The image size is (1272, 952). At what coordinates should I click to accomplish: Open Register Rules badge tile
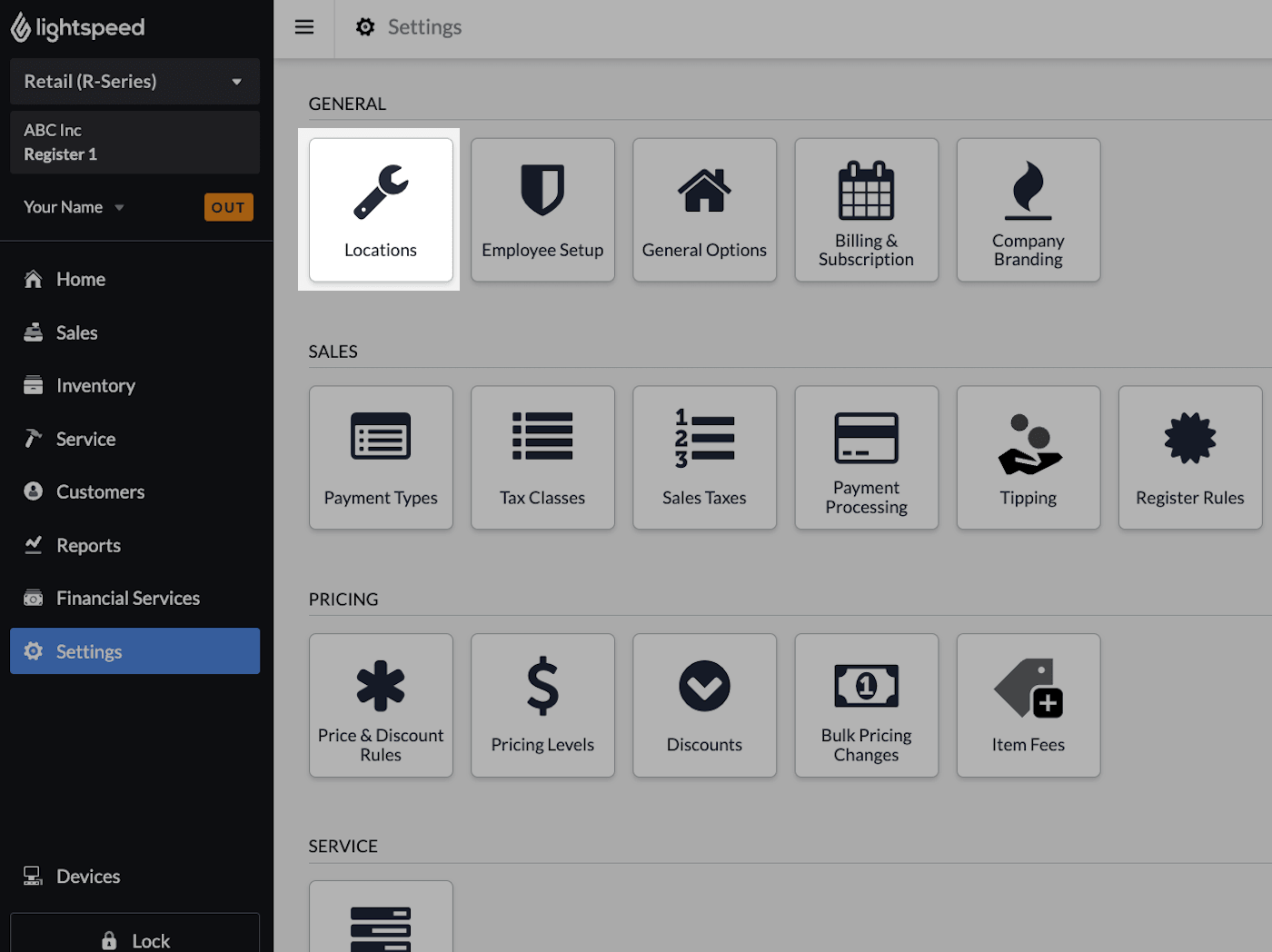click(x=1189, y=458)
